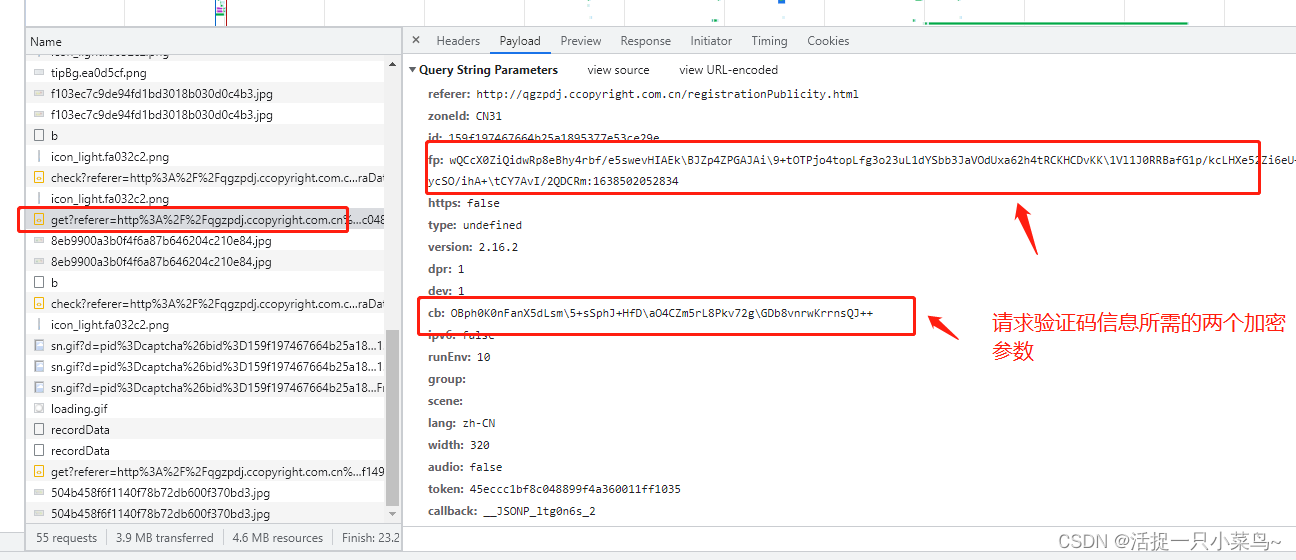
Task: Click the audio false parameter
Action: click(465, 467)
